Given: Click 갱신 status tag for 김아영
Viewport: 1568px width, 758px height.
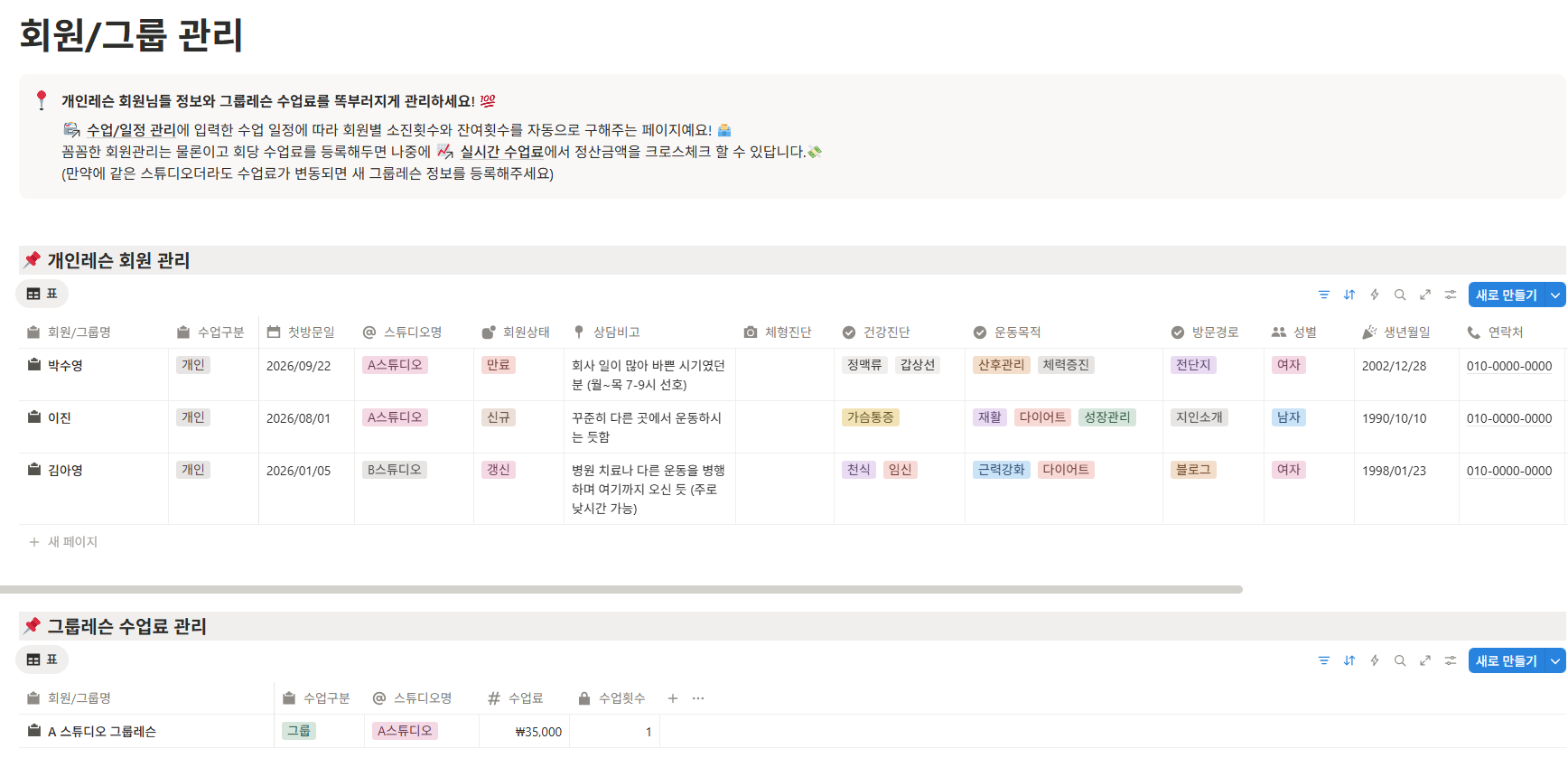Looking at the screenshot, I should pyautogui.click(x=499, y=470).
